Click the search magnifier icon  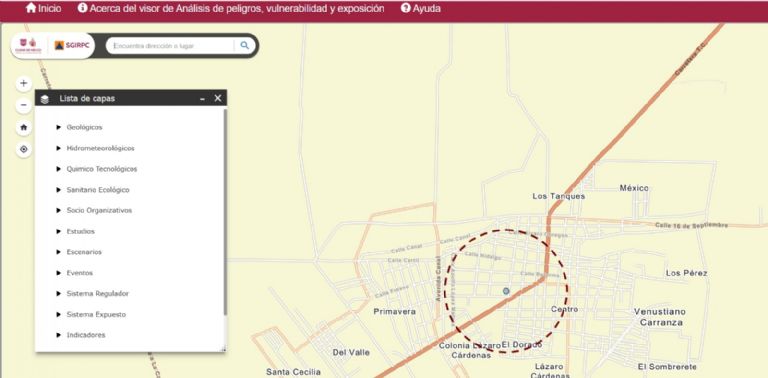click(x=244, y=46)
